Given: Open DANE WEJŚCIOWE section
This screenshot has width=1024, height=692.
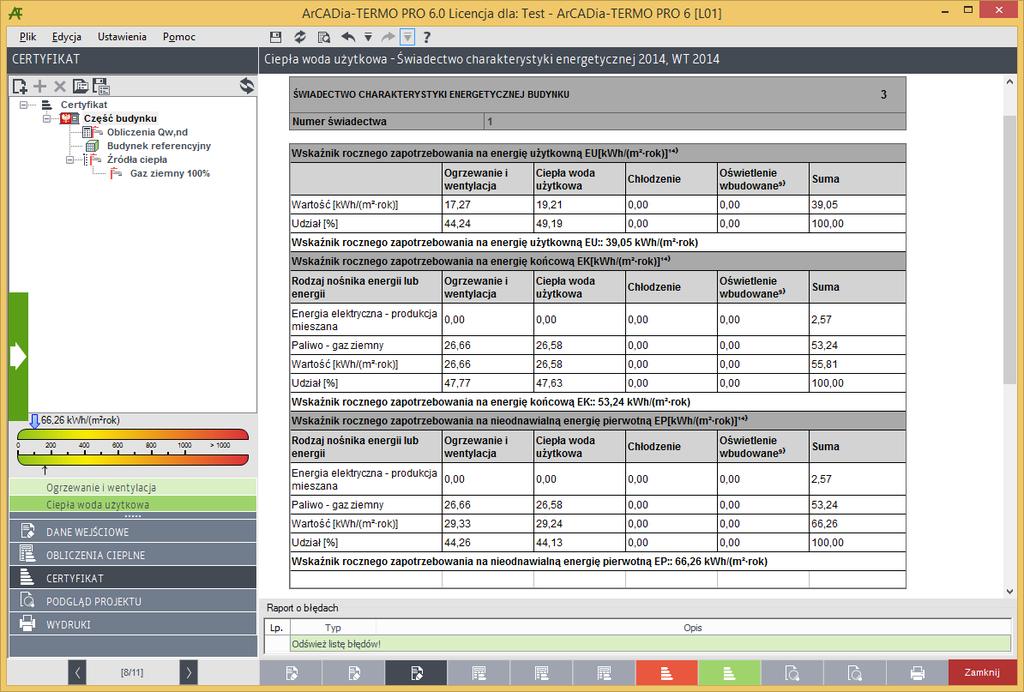Looking at the screenshot, I should coord(133,531).
